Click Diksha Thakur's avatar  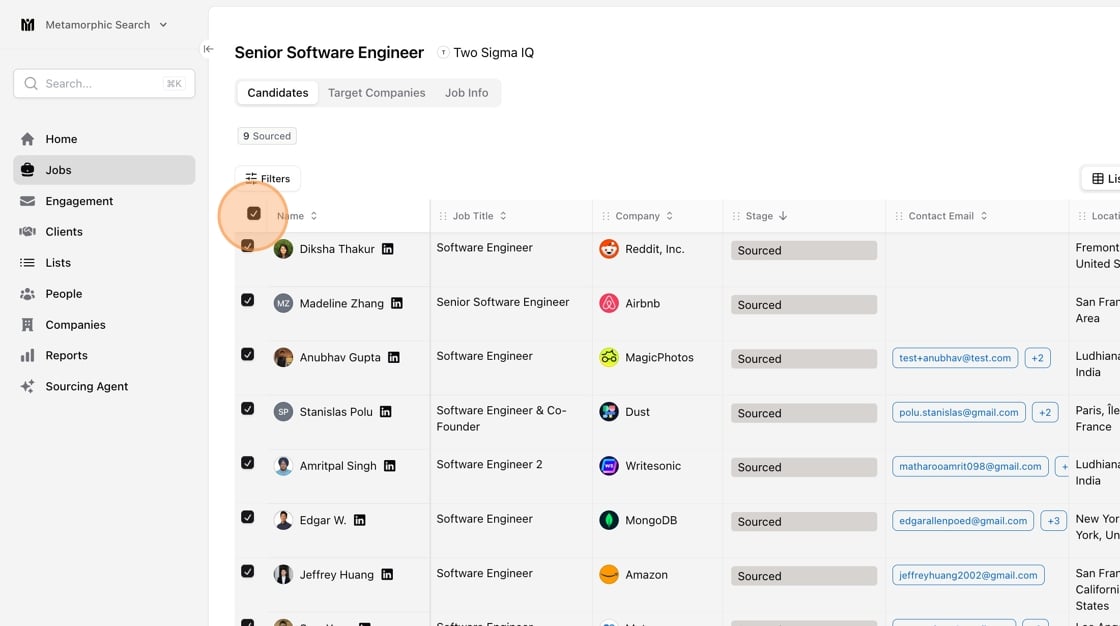pyautogui.click(x=283, y=249)
